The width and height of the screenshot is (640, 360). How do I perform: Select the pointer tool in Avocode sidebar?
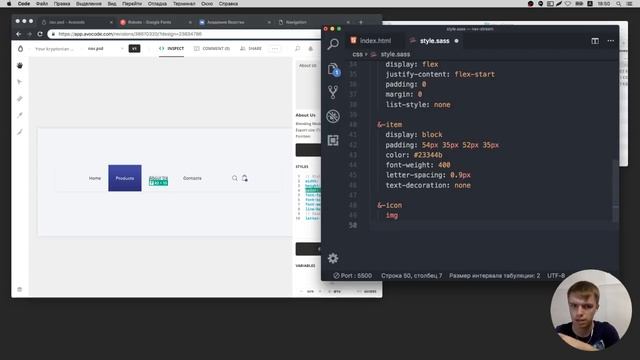[20, 82]
